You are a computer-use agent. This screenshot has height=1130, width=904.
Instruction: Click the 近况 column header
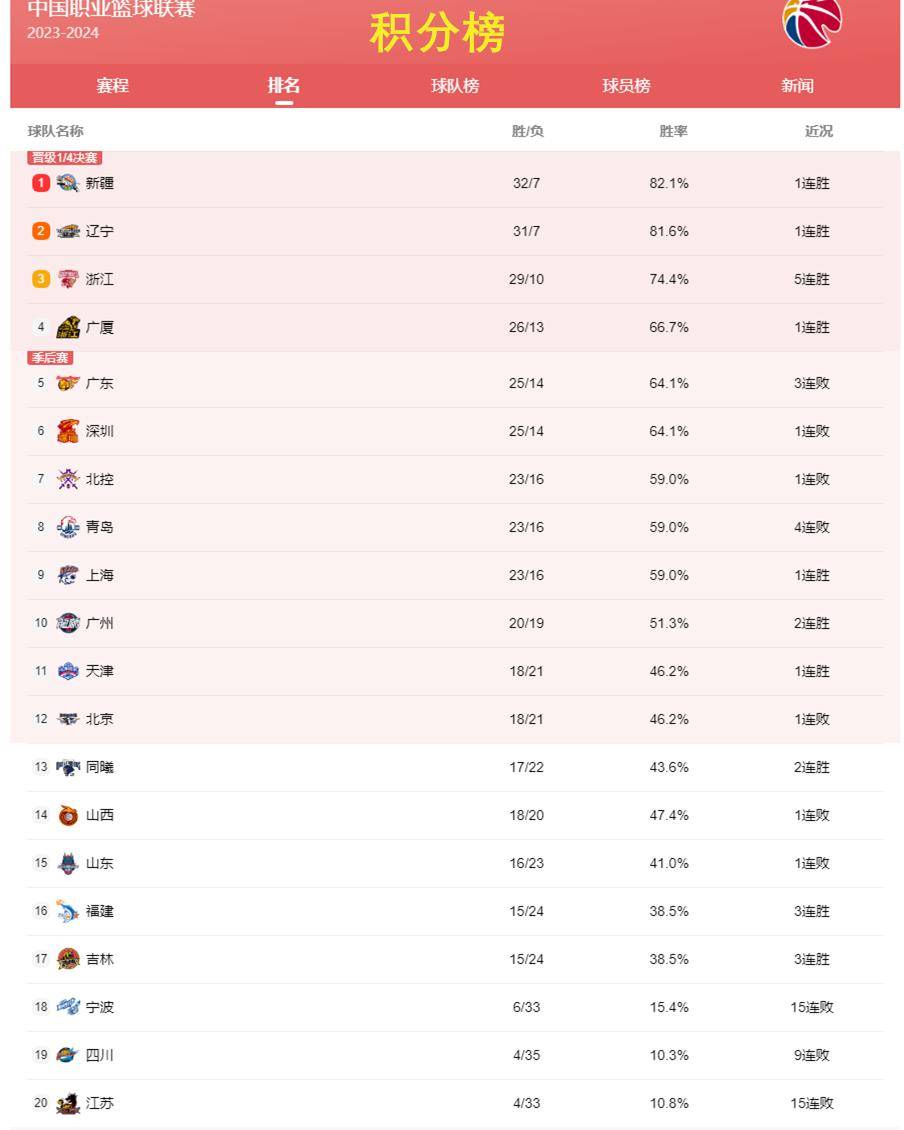coord(819,131)
